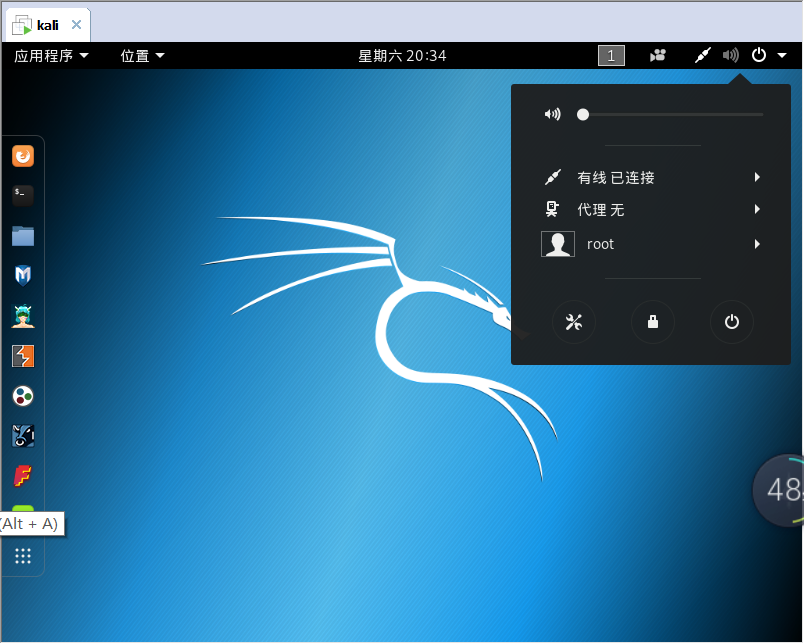The height and width of the screenshot is (644, 804).
Task: Launch Burp Suite from the dock
Action: coord(23,356)
